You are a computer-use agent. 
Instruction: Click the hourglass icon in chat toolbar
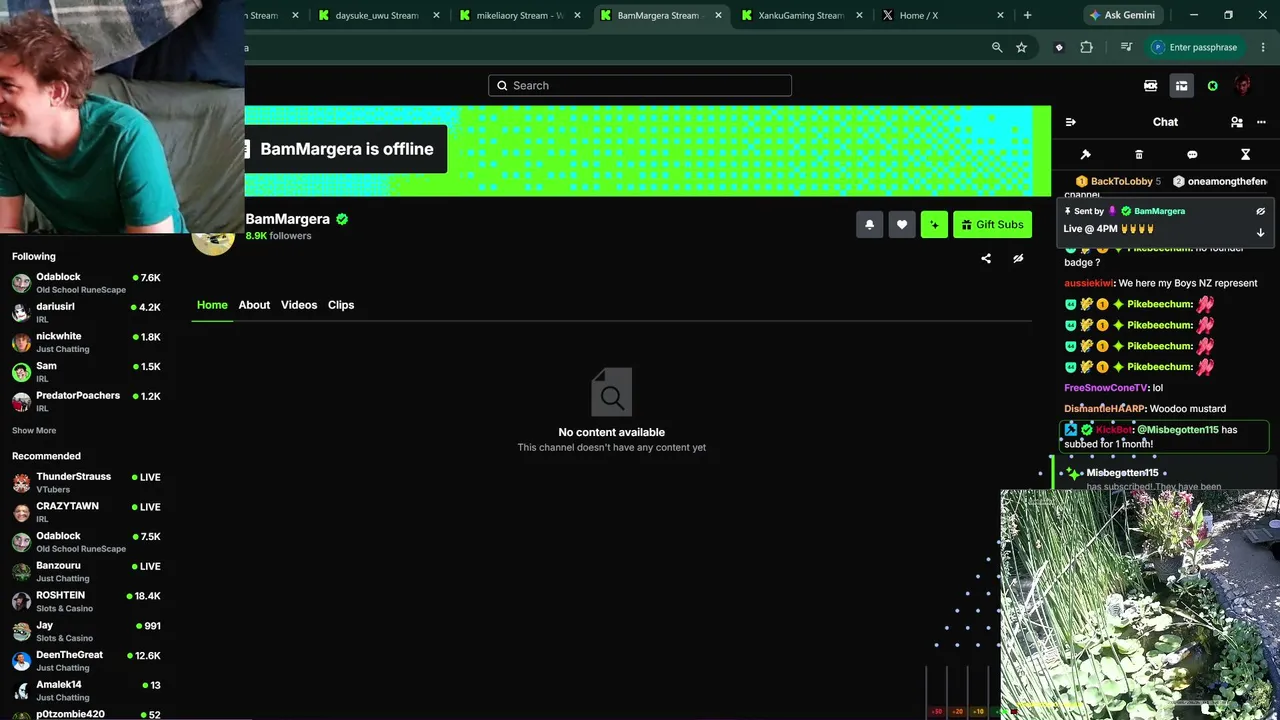click(x=1245, y=155)
